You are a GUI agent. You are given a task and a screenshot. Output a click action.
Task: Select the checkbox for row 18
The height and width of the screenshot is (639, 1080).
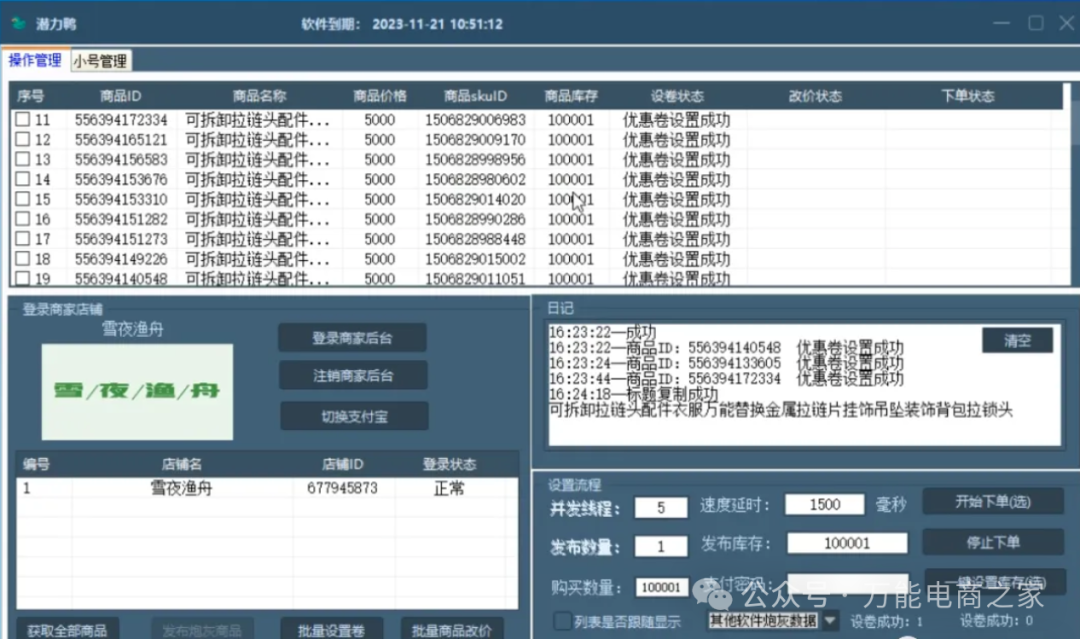pyautogui.click(x=22, y=259)
